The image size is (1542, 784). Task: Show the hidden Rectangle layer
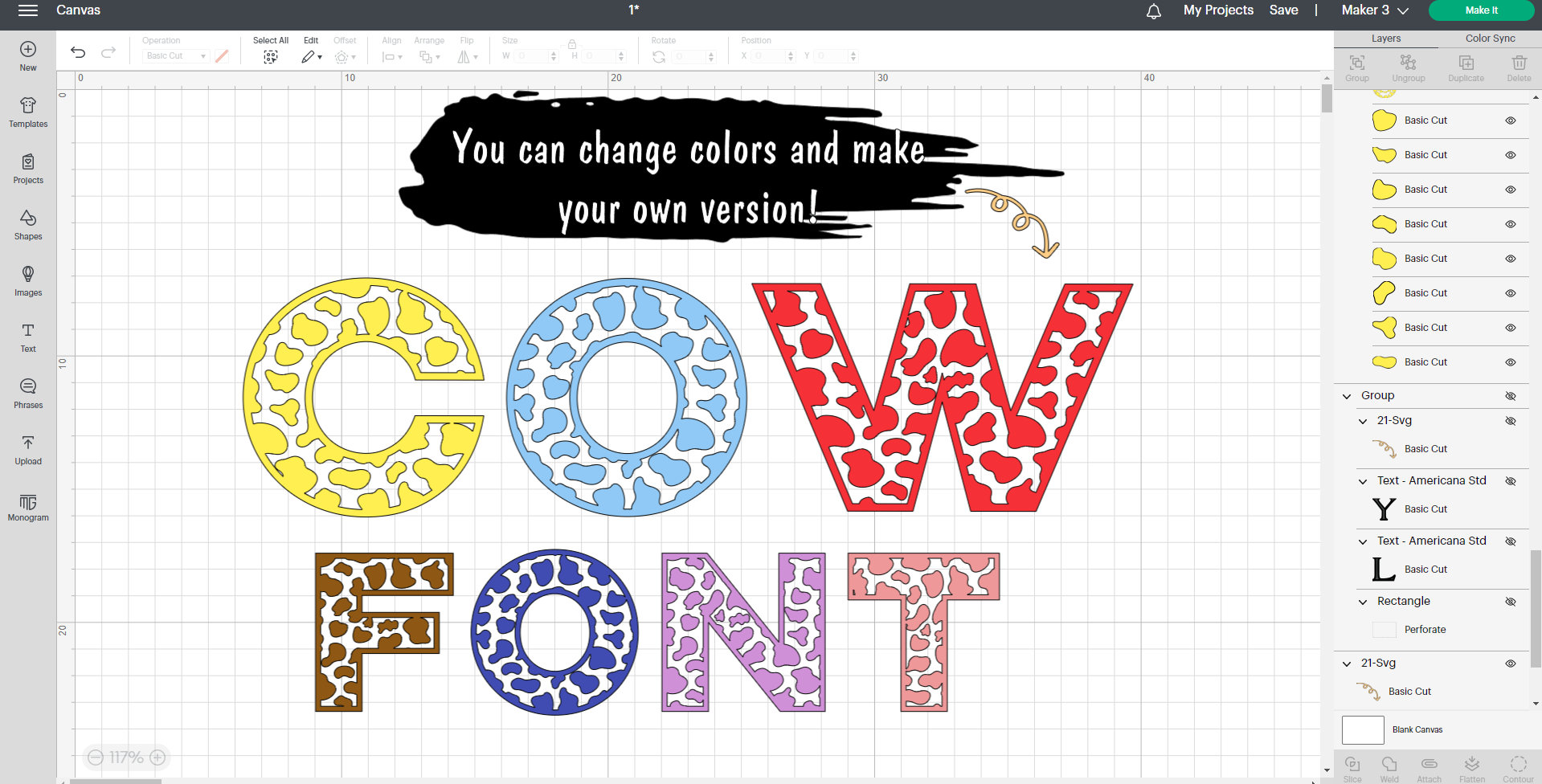(x=1510, y=601)
